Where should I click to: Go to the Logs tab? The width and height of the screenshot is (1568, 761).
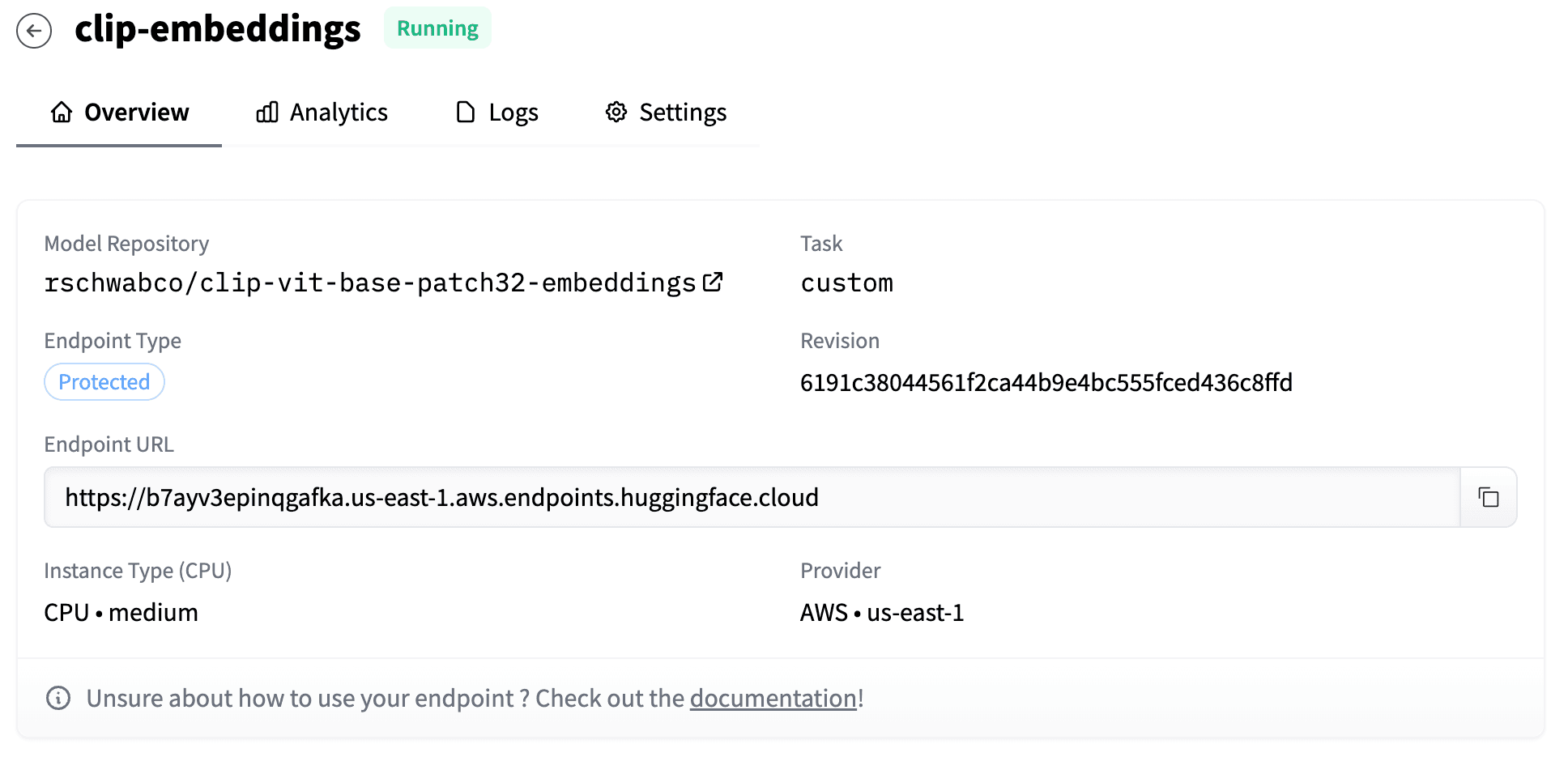coord(513,112)
